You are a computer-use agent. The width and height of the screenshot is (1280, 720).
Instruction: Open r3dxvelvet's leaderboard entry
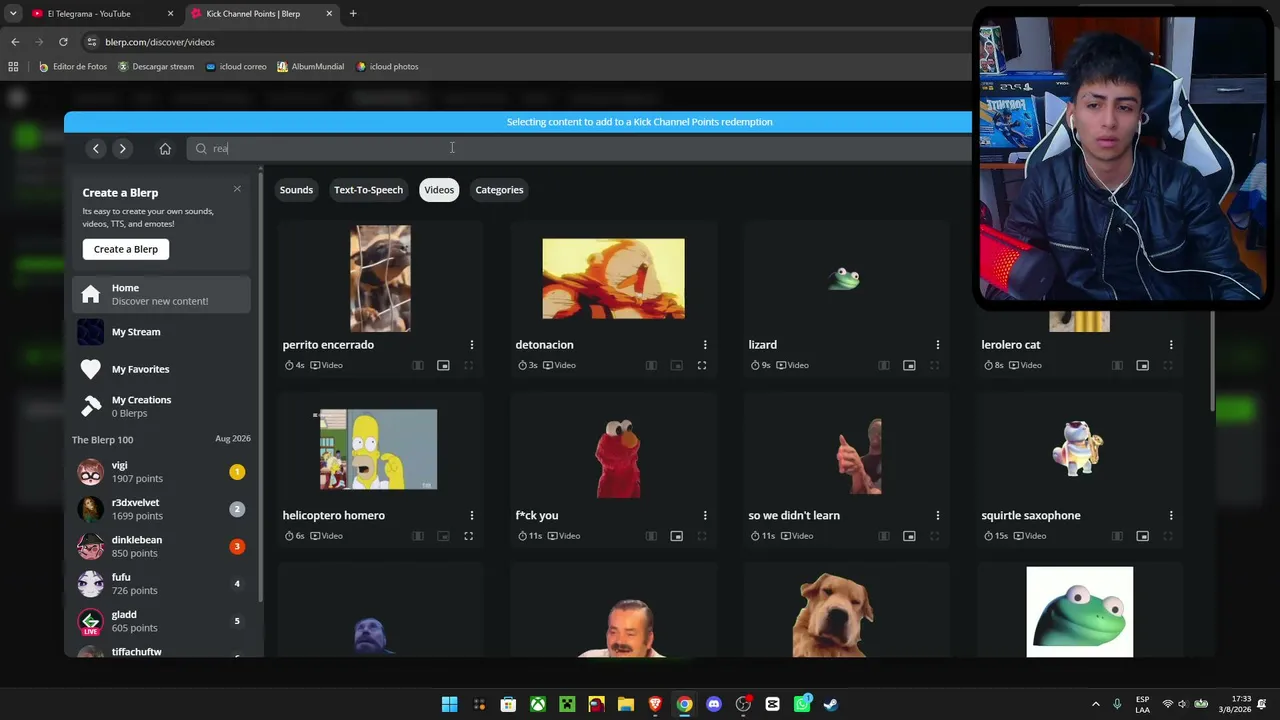pos(161,509)
